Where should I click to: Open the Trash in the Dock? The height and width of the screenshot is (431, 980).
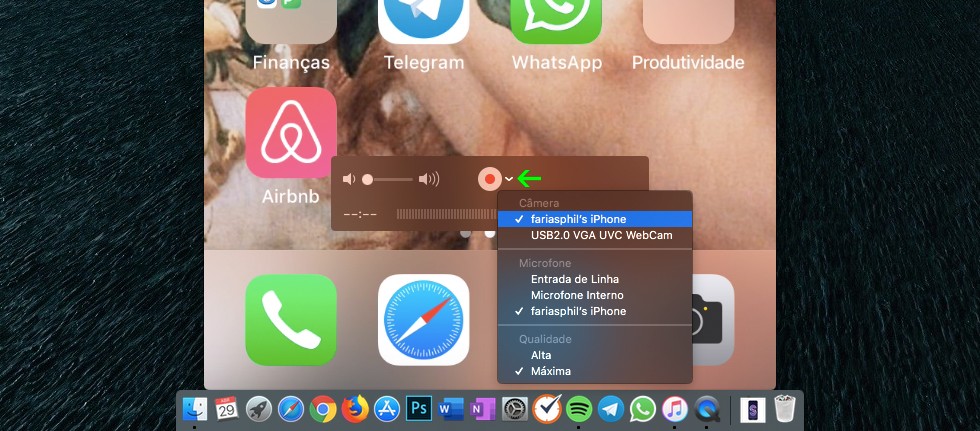pyautogui.click(x=784, y=409)
